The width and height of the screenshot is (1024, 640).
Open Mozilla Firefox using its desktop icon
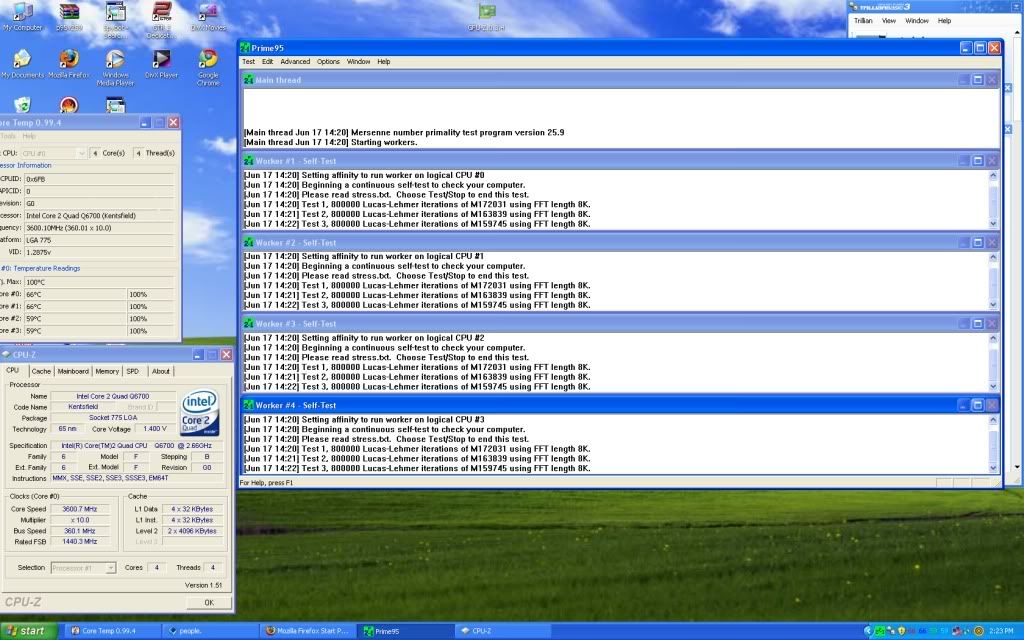[x=68, y=57]
